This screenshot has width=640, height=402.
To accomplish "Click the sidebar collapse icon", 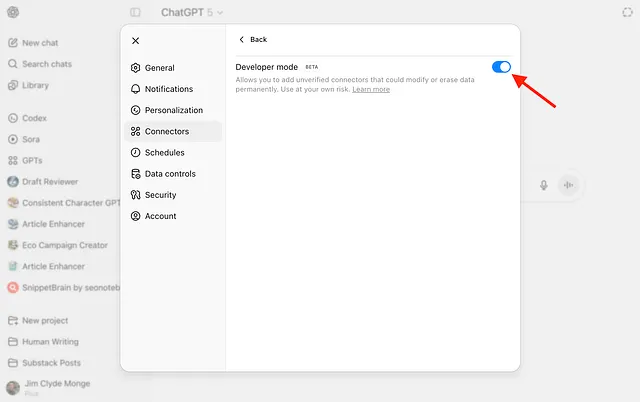I will (135, 13).
